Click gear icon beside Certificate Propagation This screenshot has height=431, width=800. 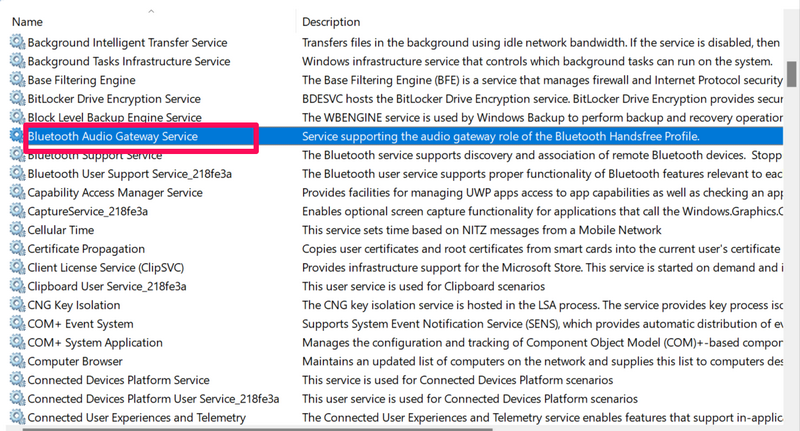tap(17, 249)
